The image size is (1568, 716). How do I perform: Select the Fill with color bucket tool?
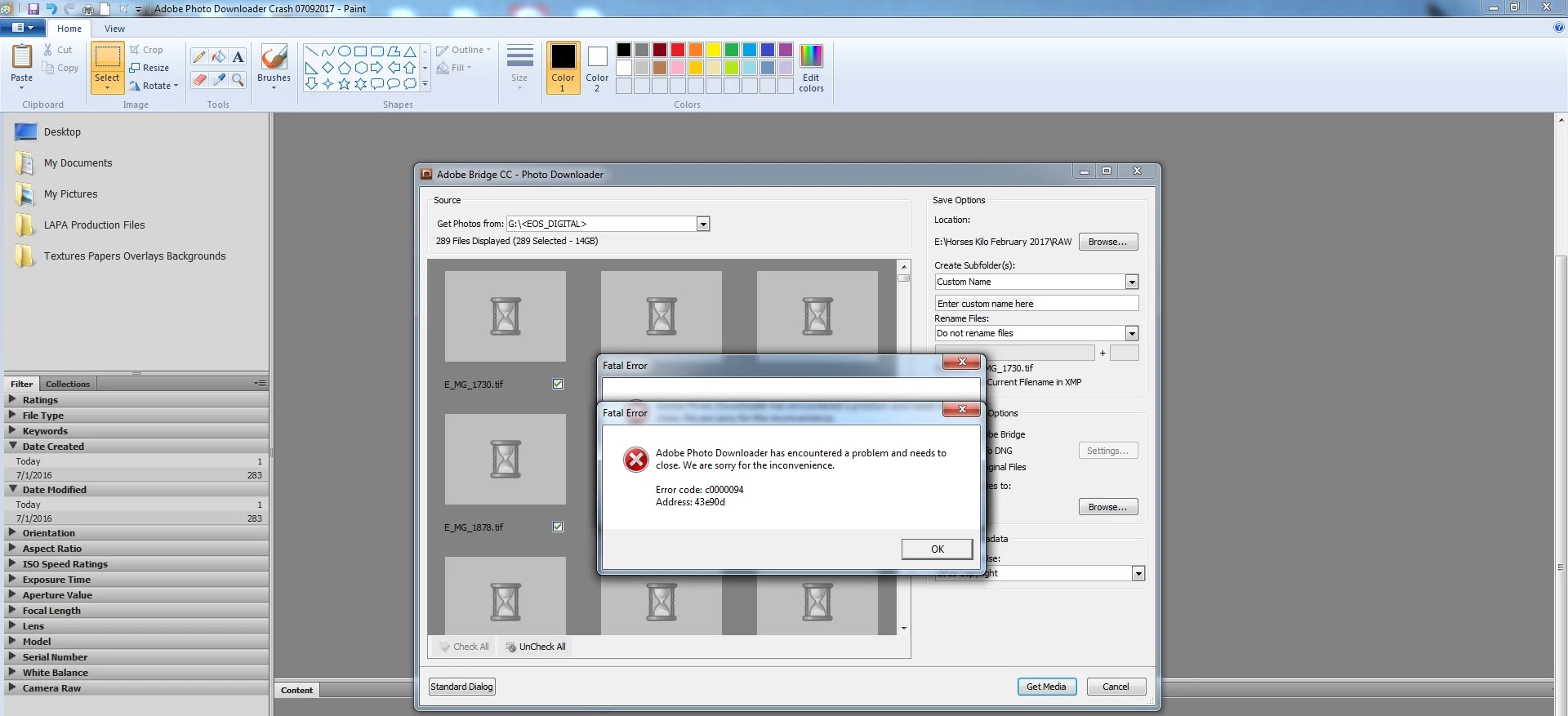pyautogui.click(x=218, y=56)
